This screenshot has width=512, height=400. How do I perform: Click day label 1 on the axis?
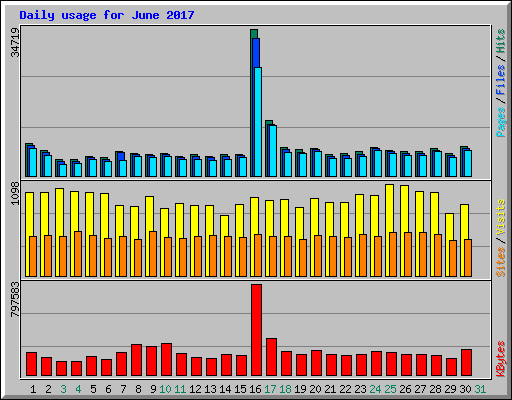[33, 389]
